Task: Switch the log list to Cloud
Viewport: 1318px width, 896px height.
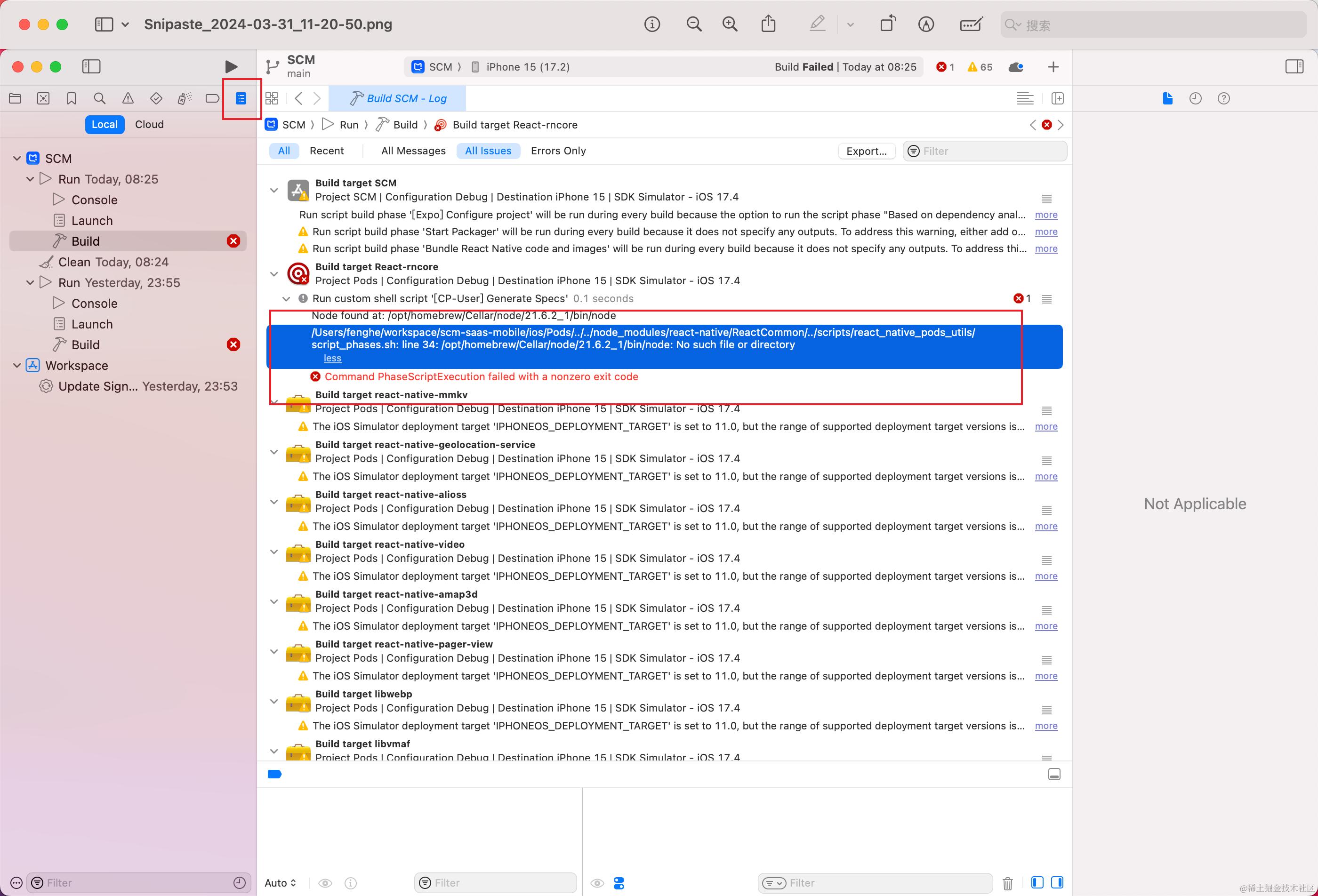Action: (x=149, y=124)
